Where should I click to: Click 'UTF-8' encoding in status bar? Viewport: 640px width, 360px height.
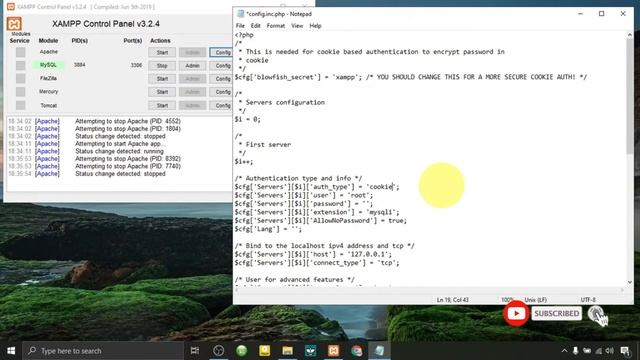point(588,300)
